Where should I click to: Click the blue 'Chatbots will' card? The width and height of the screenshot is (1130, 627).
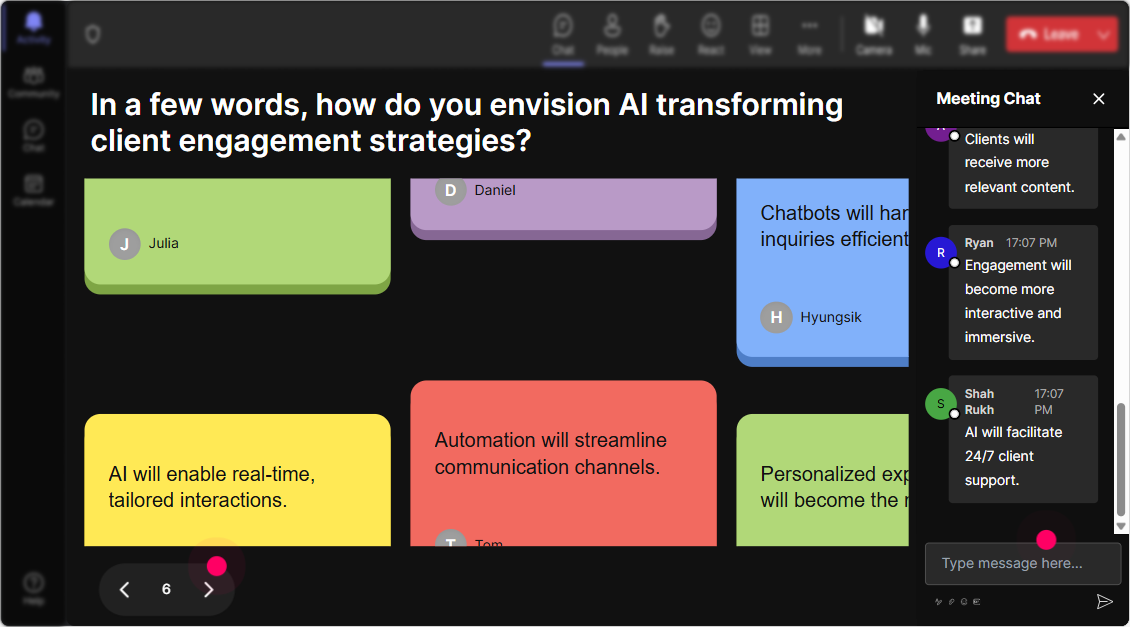(822, 272)
